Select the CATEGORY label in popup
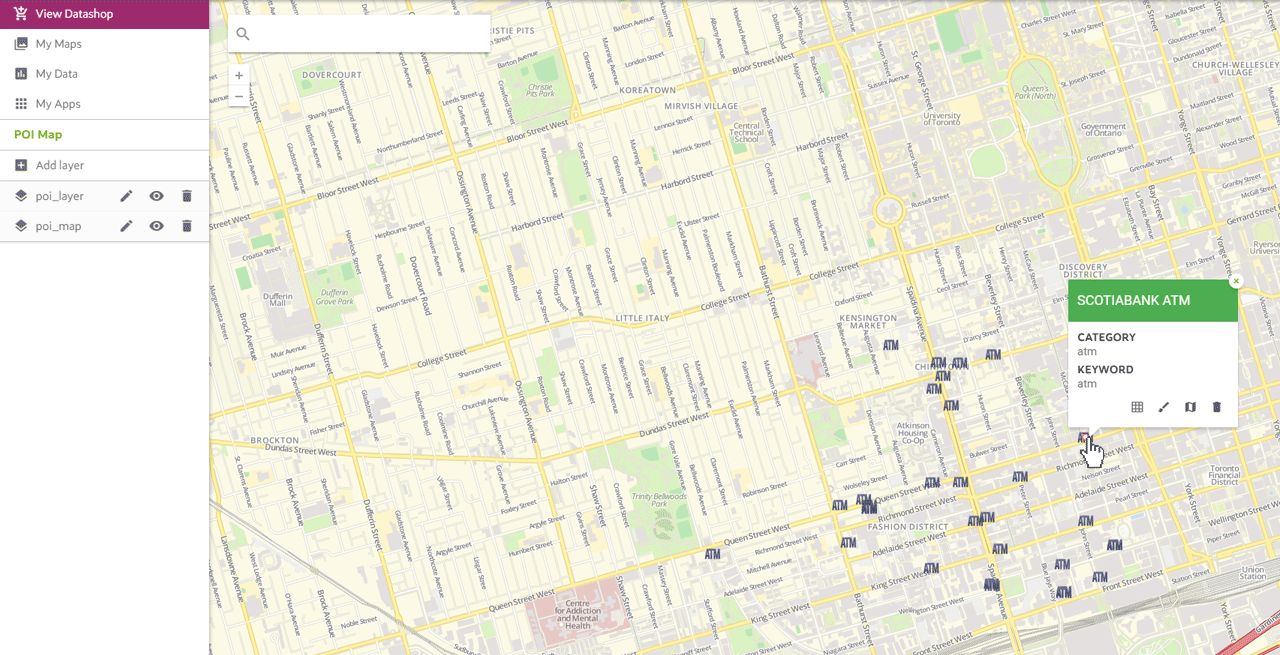 point(1106,338)
